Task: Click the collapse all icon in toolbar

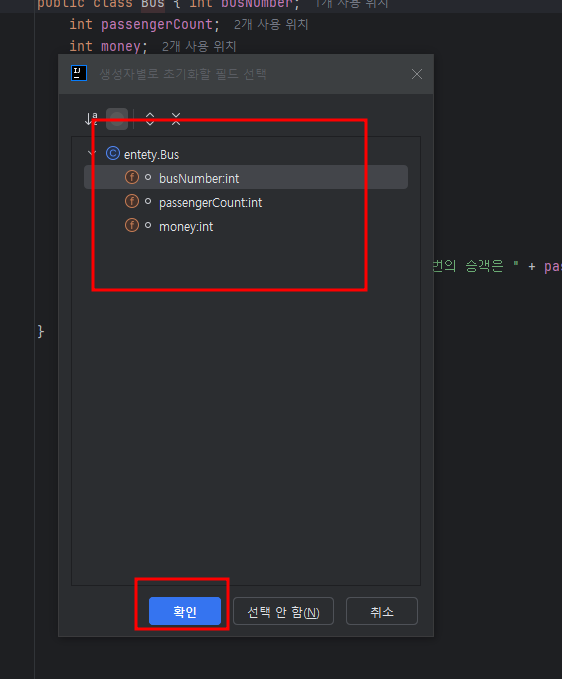Action: pyautogui.click(x=176, y=119)
